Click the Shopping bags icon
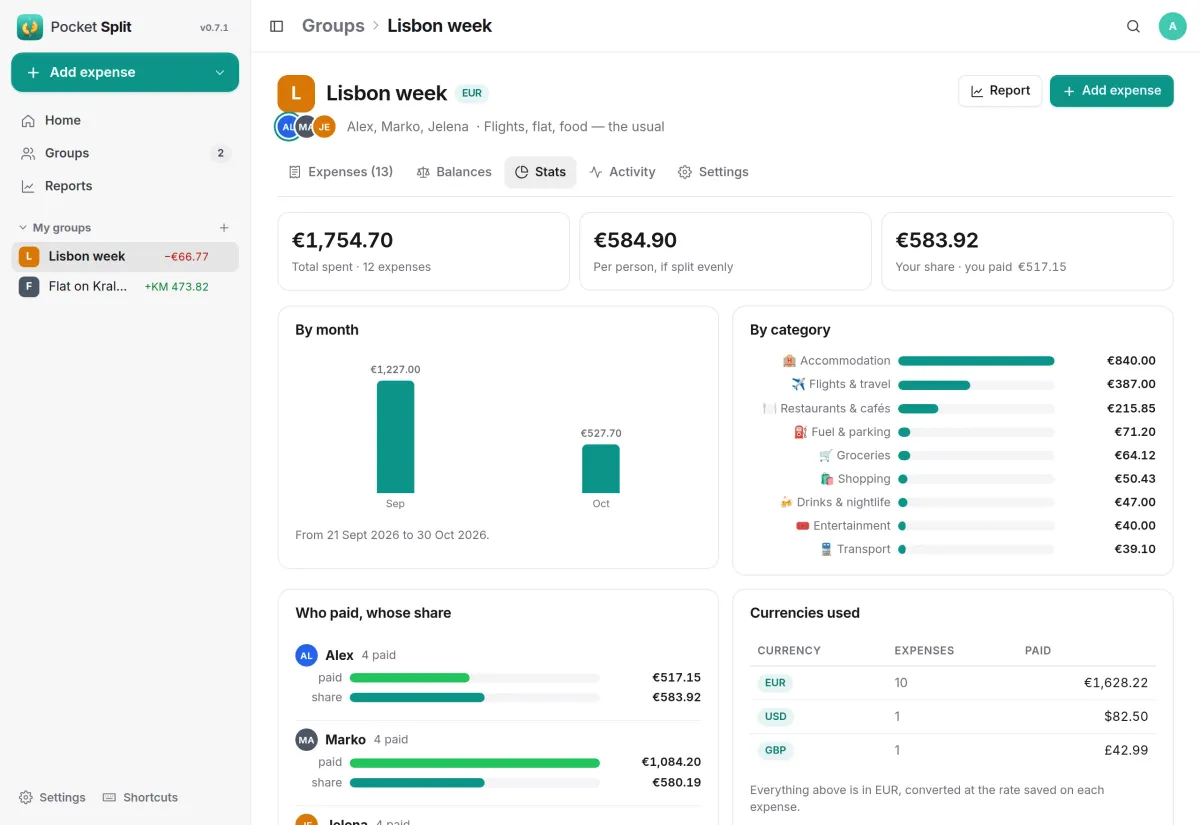Screen dimensions: 1200x825 pos(827,479)
